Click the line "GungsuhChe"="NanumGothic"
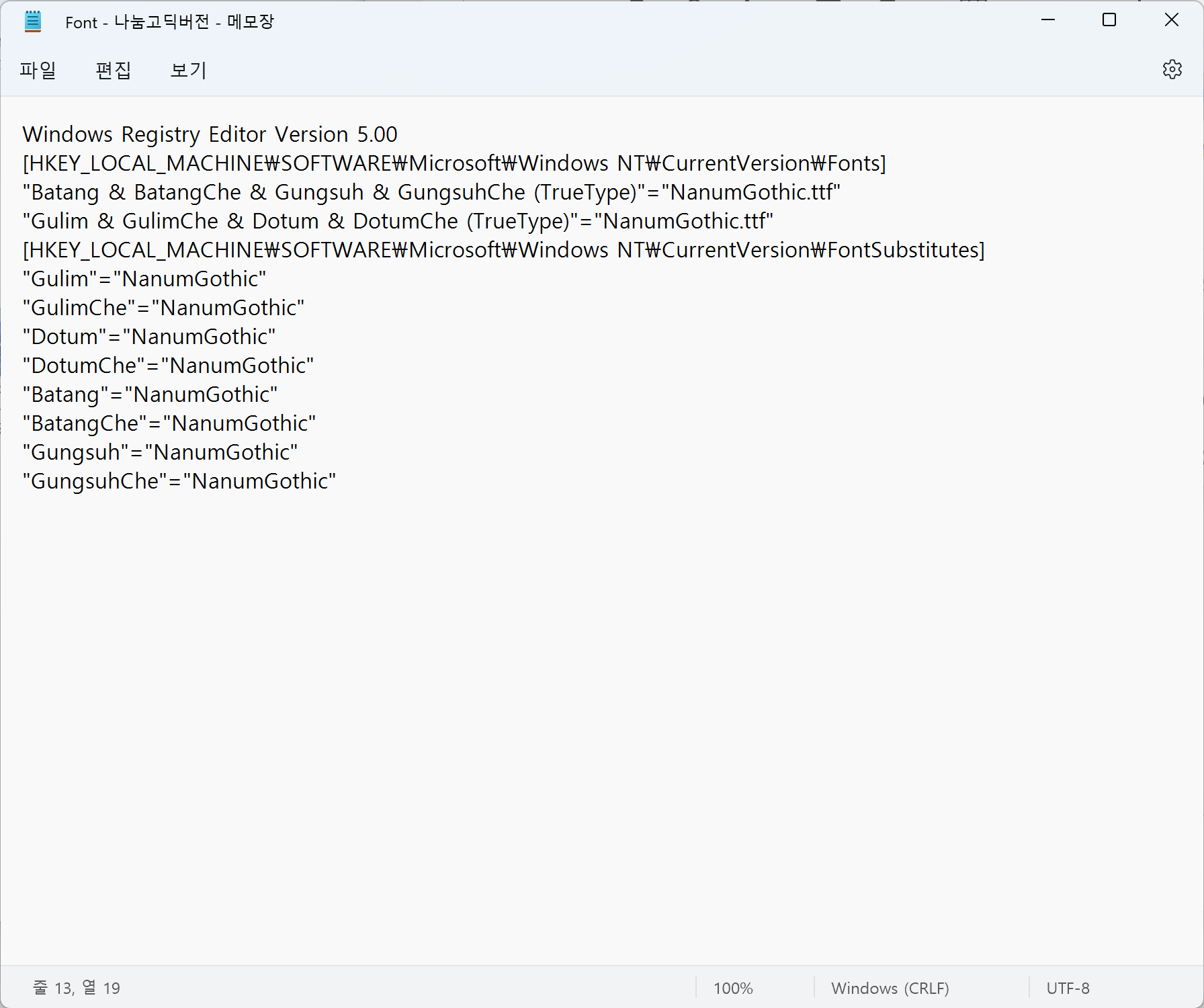This screenshot has width=1204, height=1008. pos(179,481)
